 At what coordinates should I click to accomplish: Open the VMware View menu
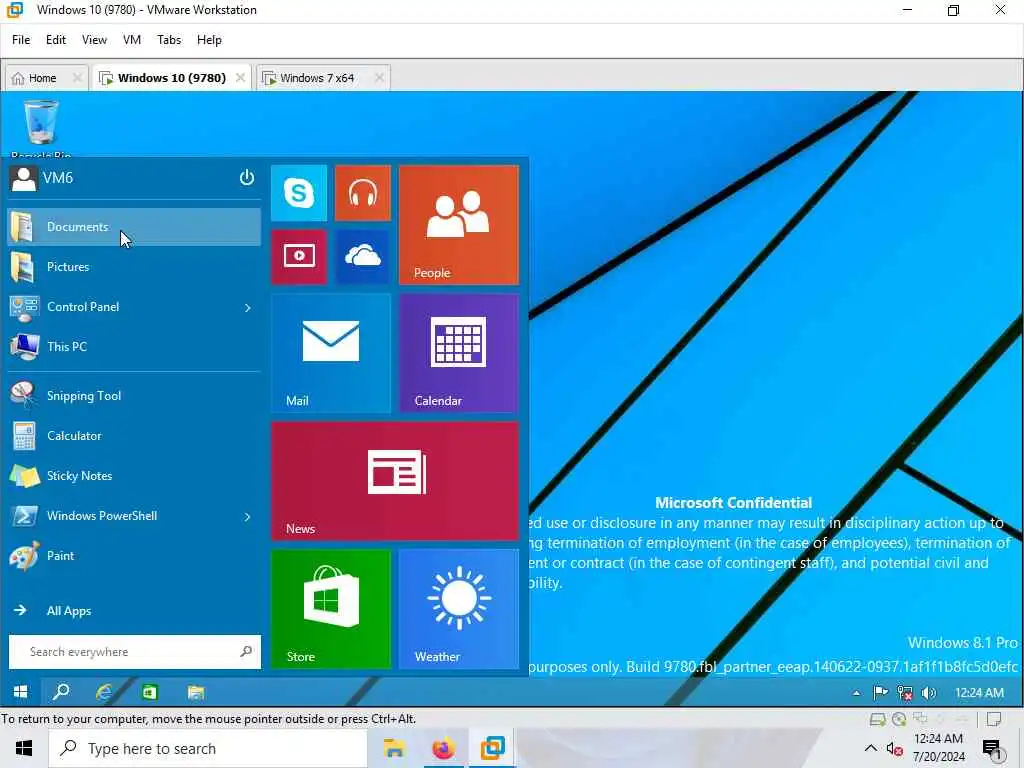(x=94, y=40)
